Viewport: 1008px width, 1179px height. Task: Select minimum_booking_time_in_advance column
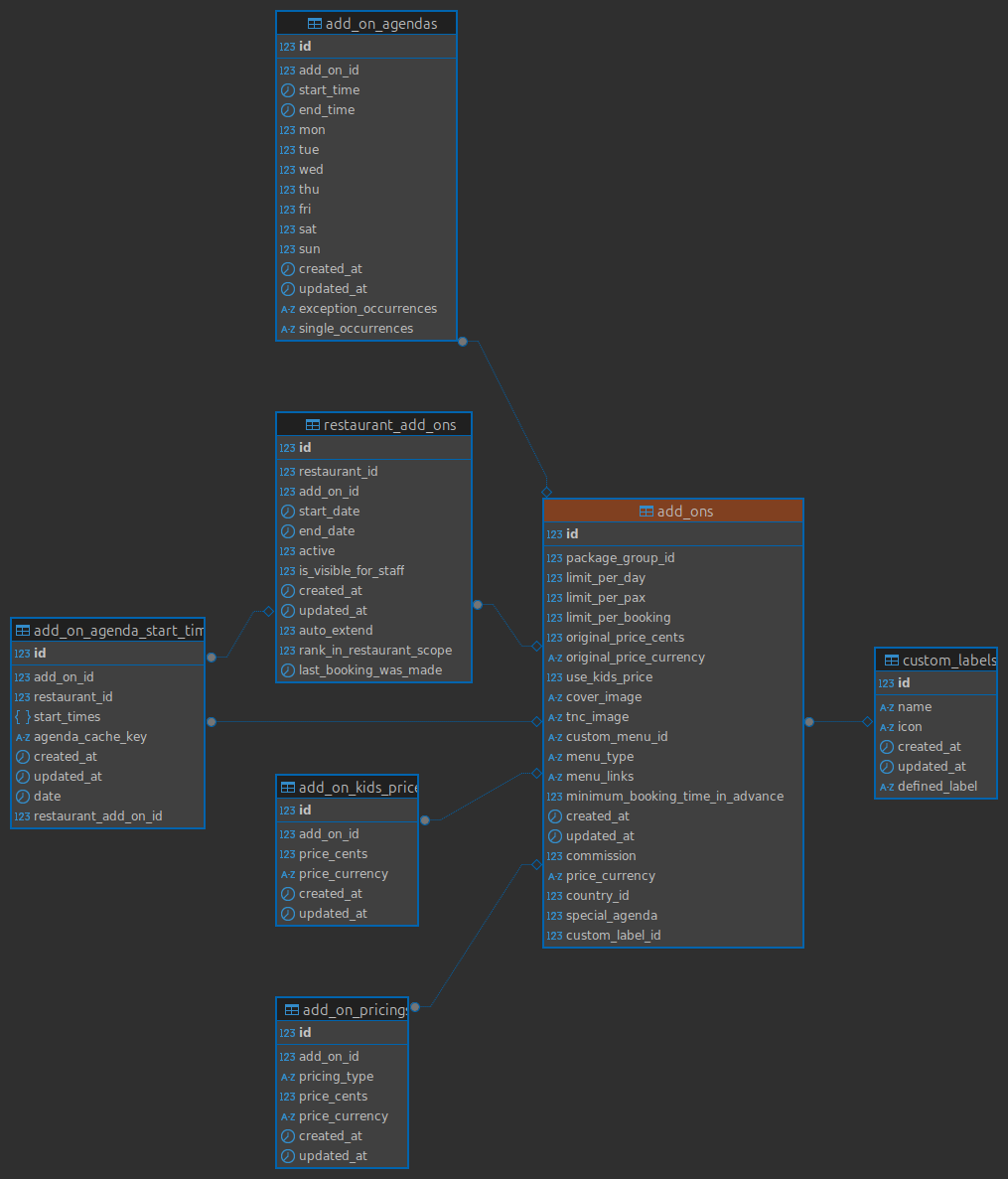pos(674,797)
